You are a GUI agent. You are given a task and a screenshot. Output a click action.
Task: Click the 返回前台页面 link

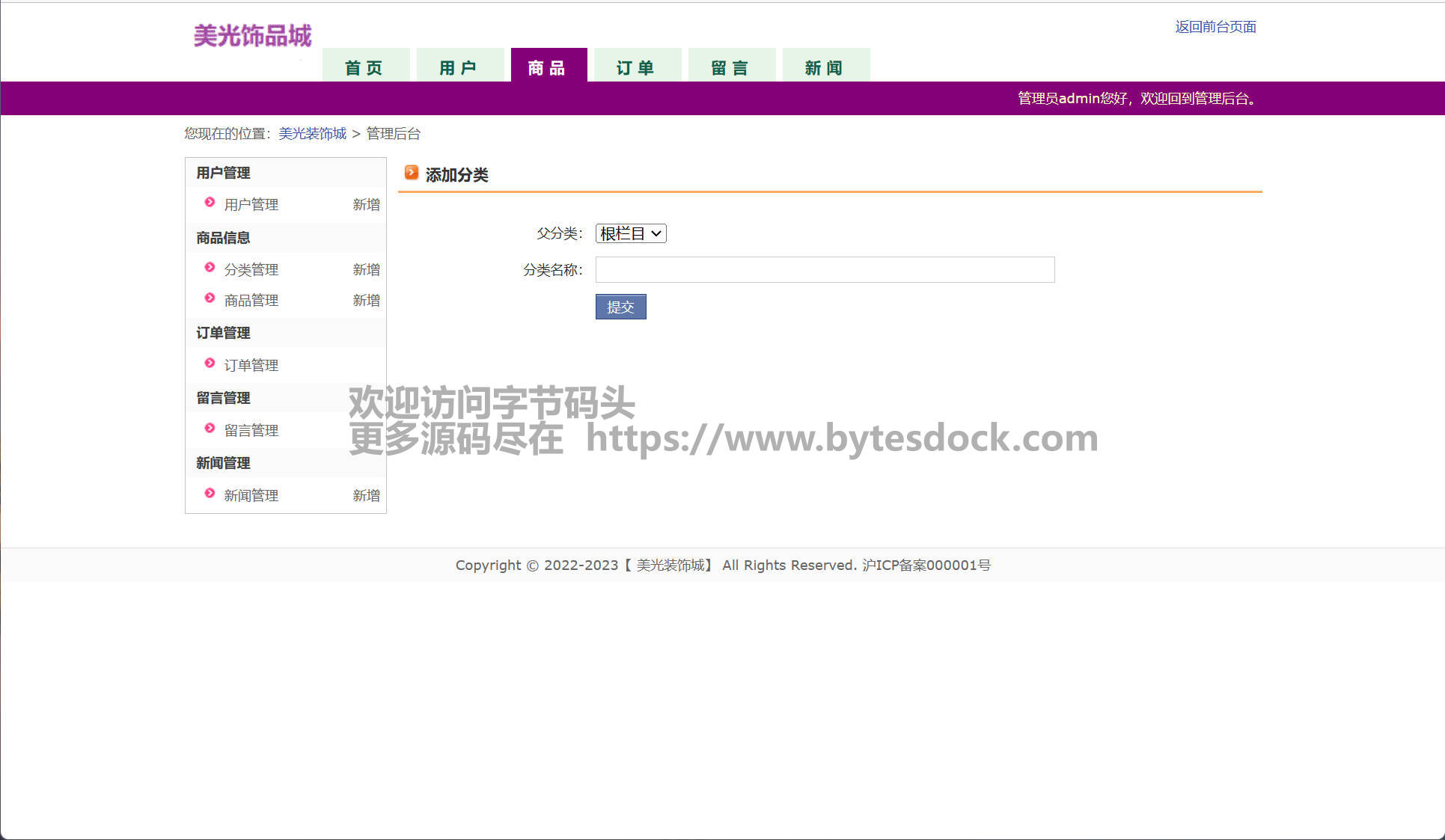pyautogui.click(x=1215, y=27)
